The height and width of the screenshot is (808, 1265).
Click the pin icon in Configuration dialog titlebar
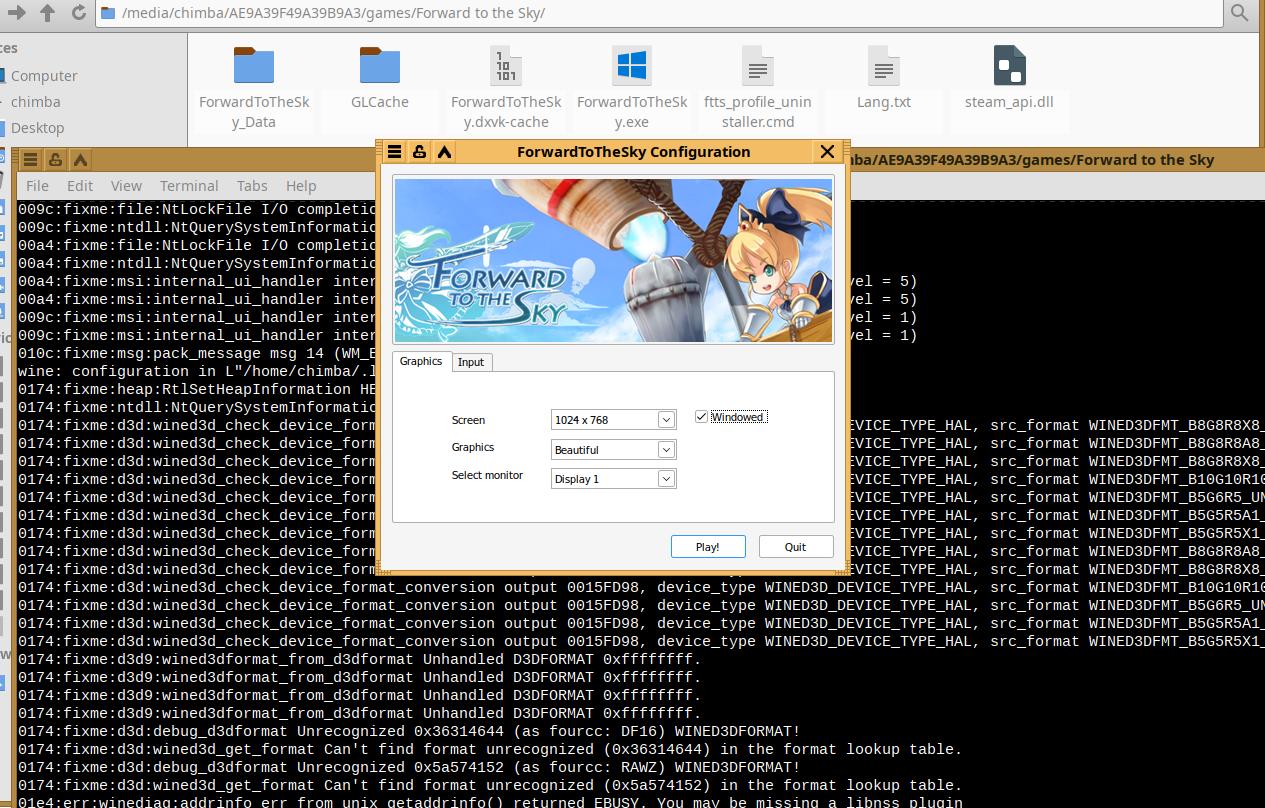click(x=419, y=152)
